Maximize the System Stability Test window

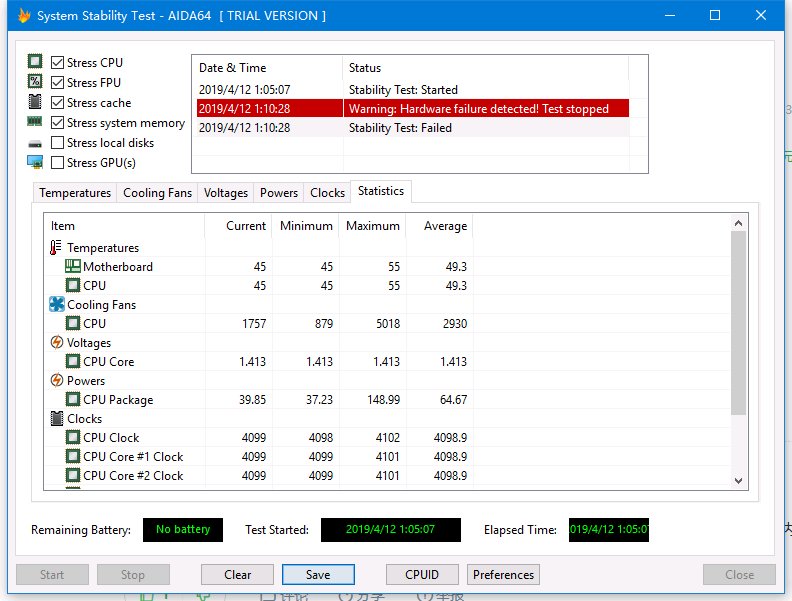coord(715,15)
